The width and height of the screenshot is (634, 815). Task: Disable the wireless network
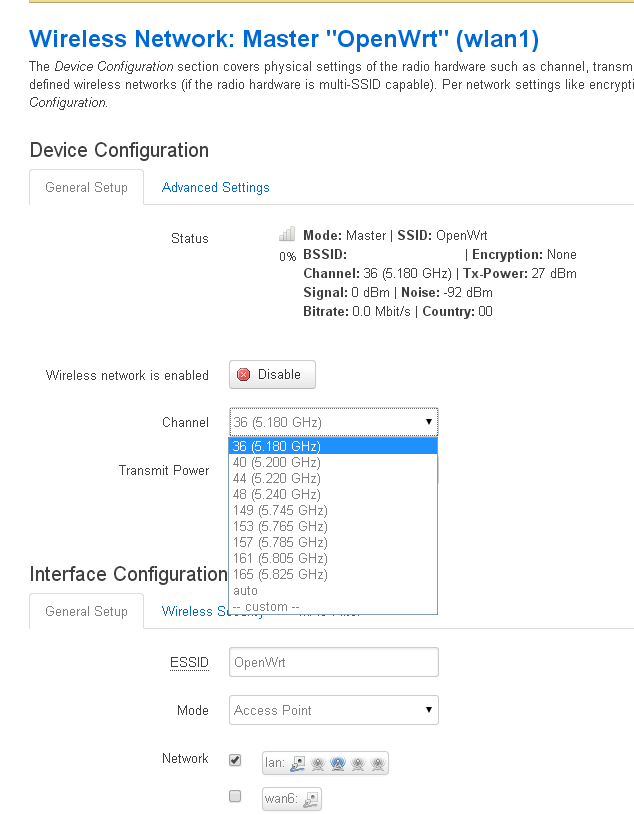tap(272, 374)
